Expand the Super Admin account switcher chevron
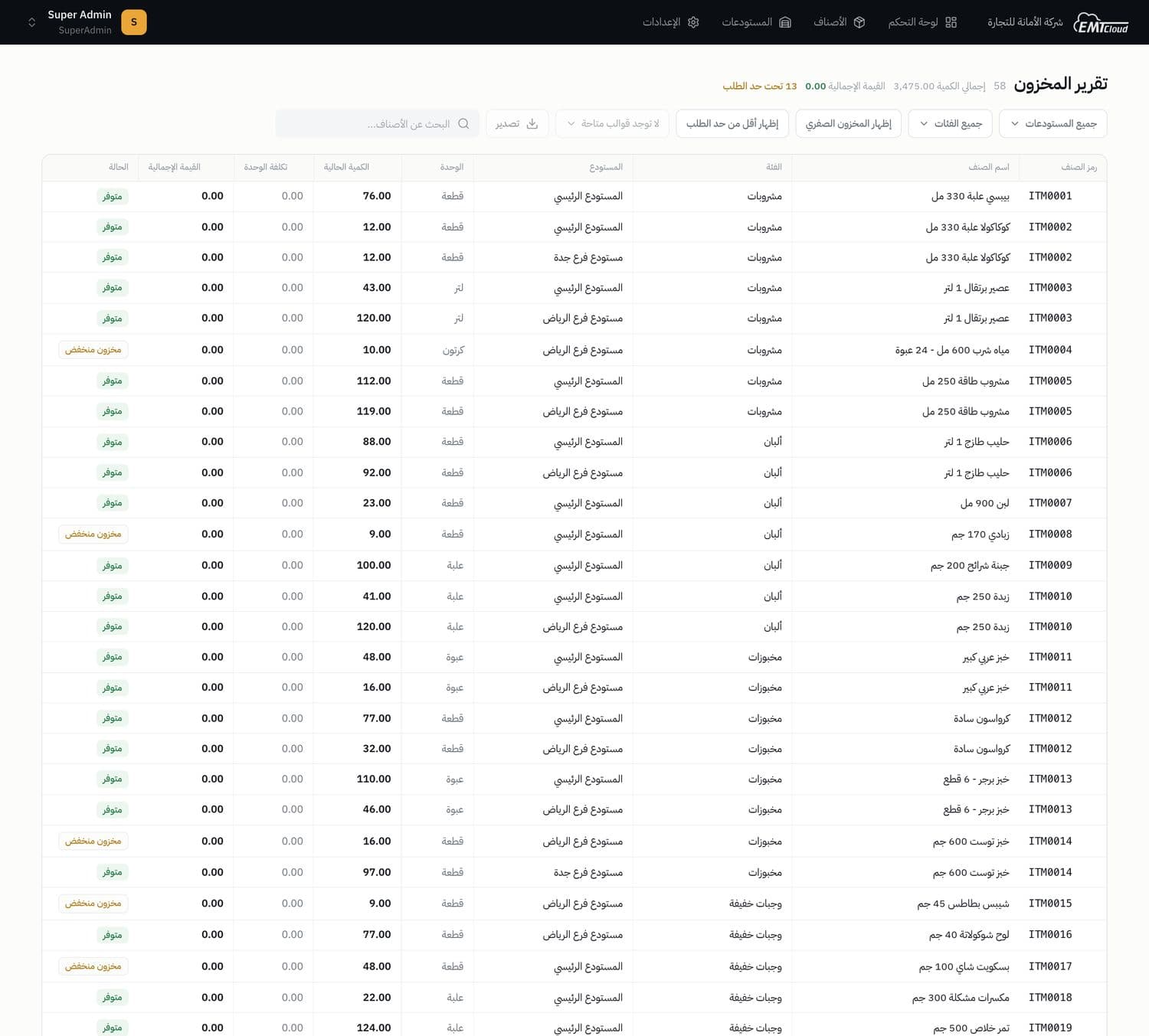 31,22
